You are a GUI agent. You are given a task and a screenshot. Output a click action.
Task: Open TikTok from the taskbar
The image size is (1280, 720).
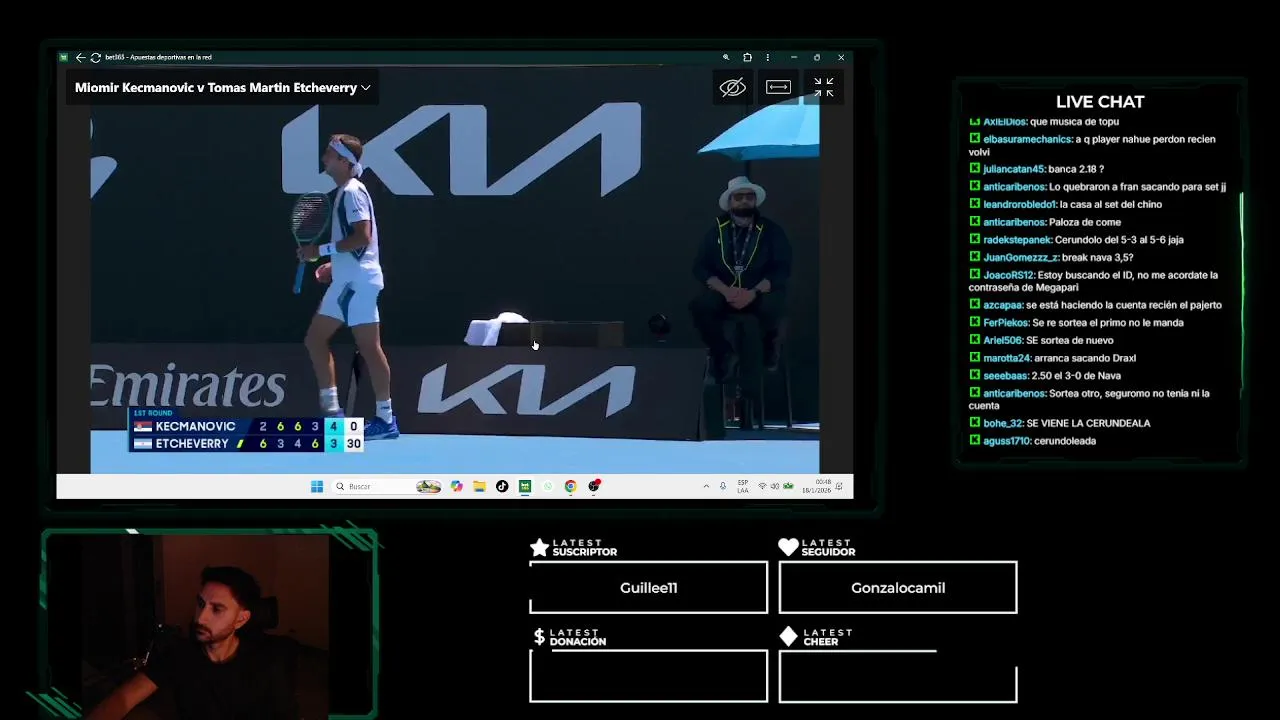coord(502,486)
